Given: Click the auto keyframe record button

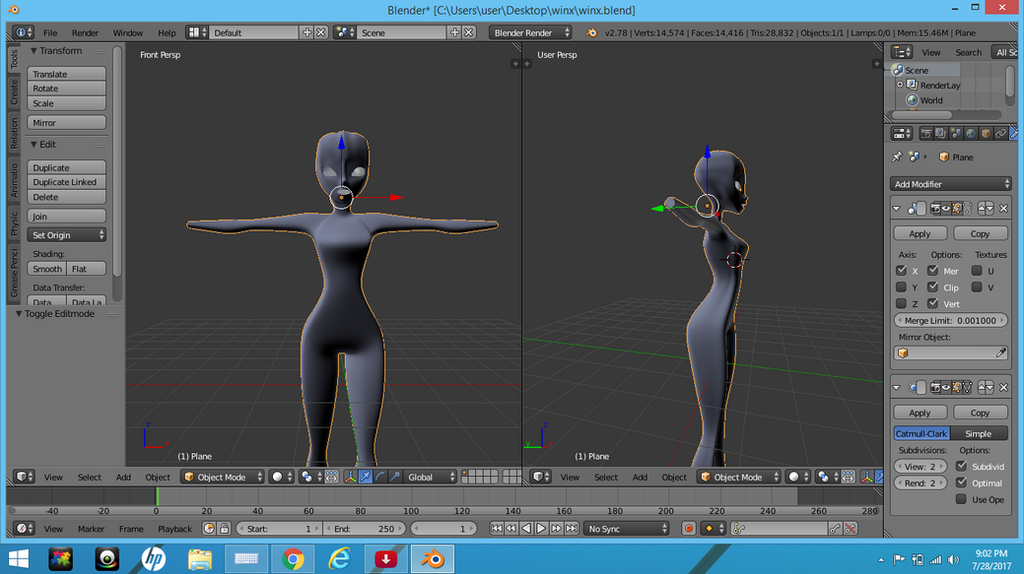Looking at the screenshot, I should coord(688,529).
